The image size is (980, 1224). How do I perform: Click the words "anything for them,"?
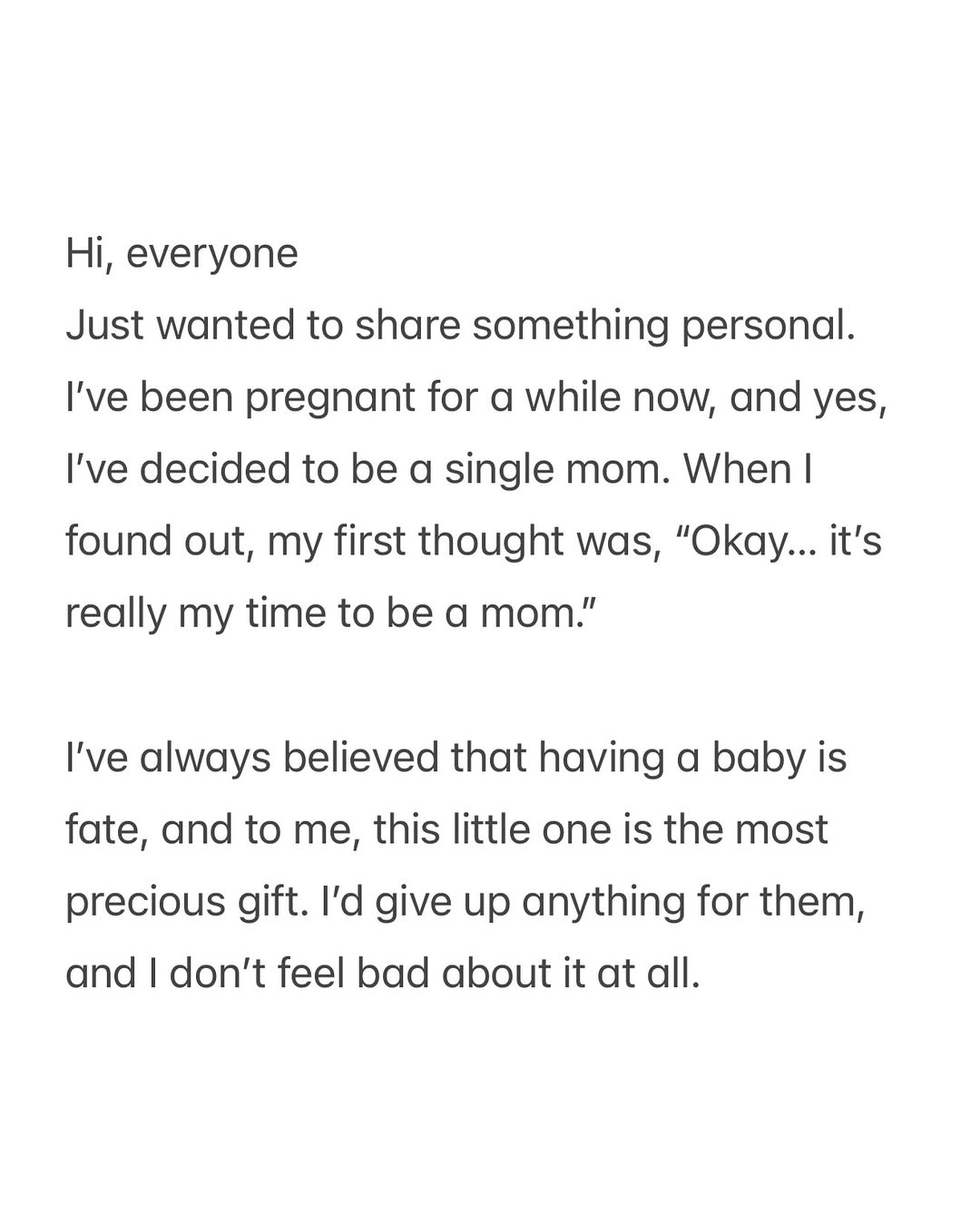[x=693, y=902]
